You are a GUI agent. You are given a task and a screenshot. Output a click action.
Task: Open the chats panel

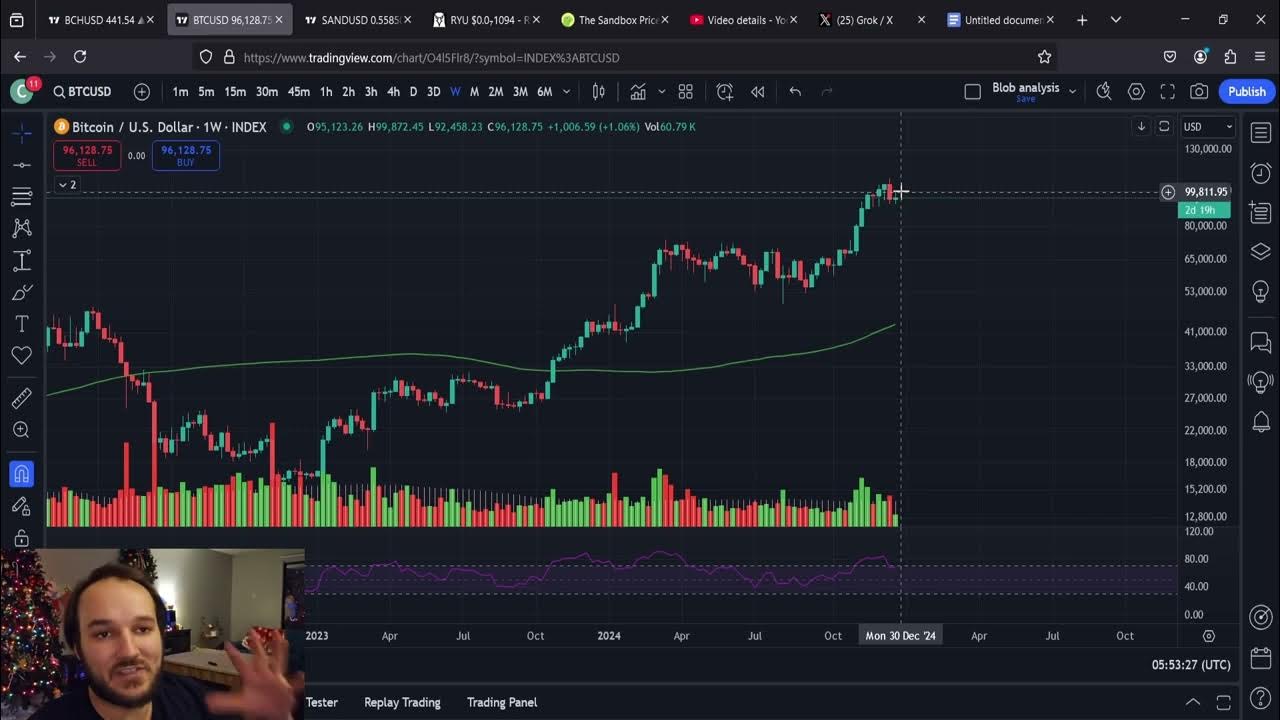(1261, 343)
